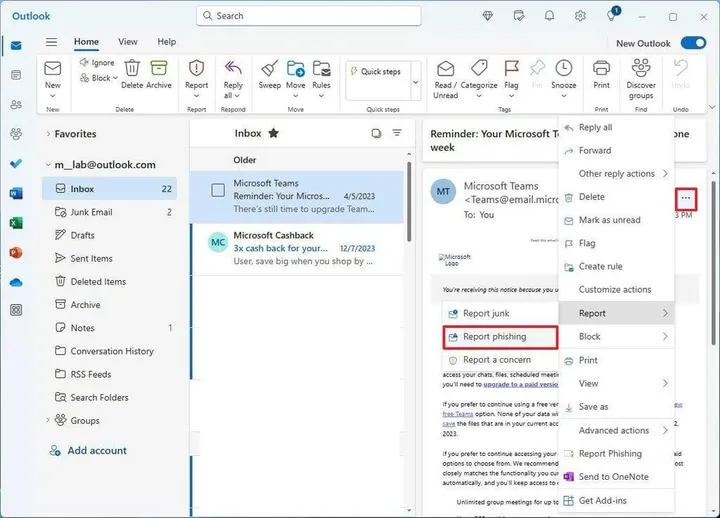Image resolution: width=720 pixels, height=518 pixels.
Task: Expand the Groups section
Action: (x=48, y=421)
